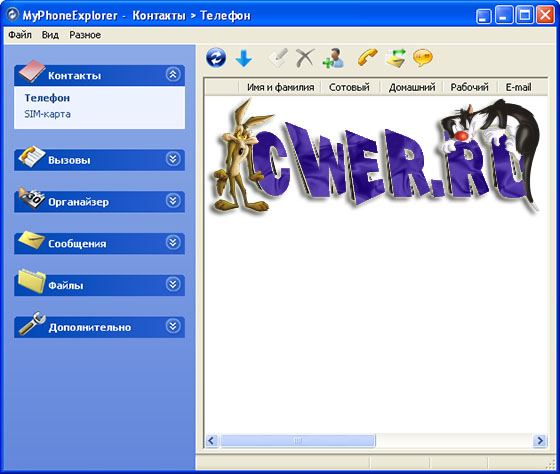
Task: Click the send message envelope icon
Action: (396, 58)
